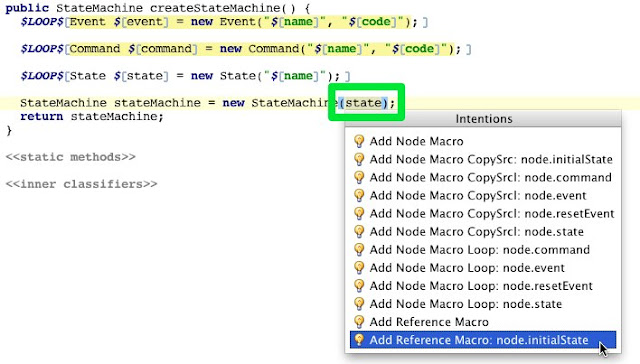Click the $LOOP$ macro on the State line
The width and height of the screenshot is (640, 364).
tap(42, 76)
